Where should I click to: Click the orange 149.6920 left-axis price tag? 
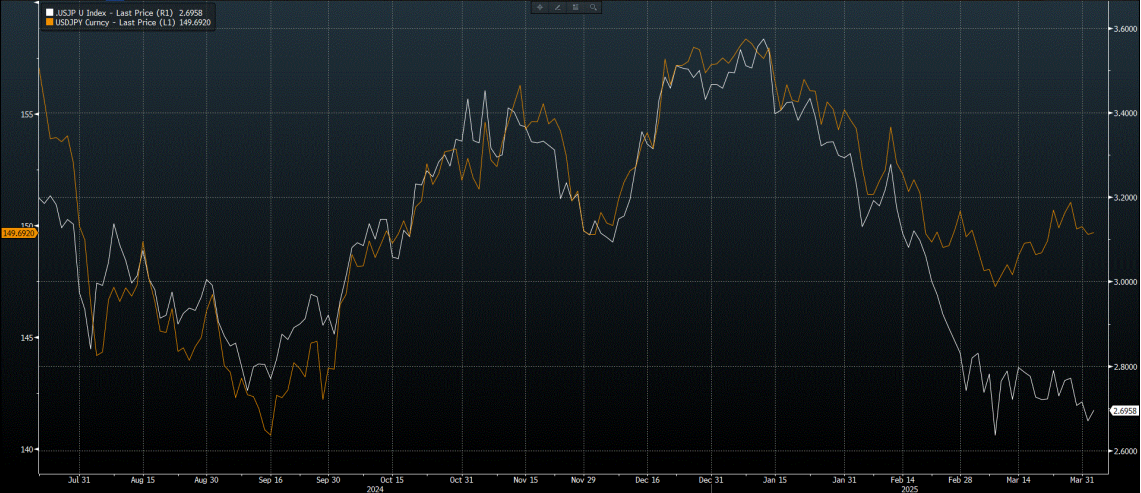(19, 233)
